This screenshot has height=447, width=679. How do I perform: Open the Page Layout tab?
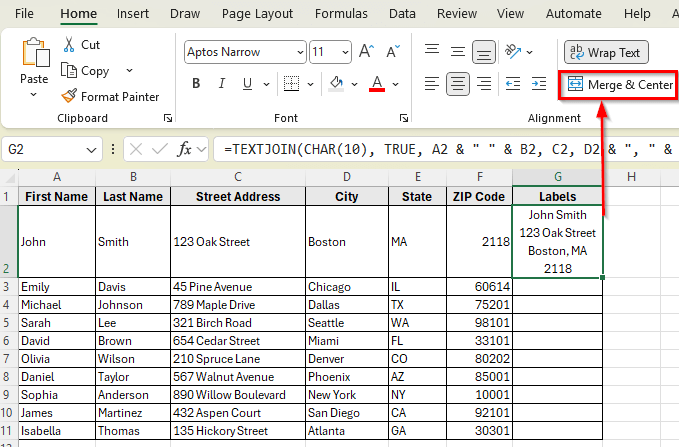(x=257, y=14)
